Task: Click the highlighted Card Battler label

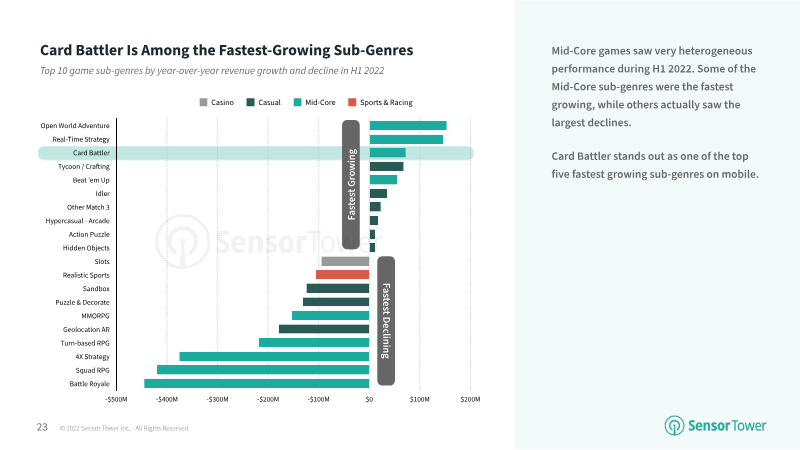Action: tap(91, 153)
